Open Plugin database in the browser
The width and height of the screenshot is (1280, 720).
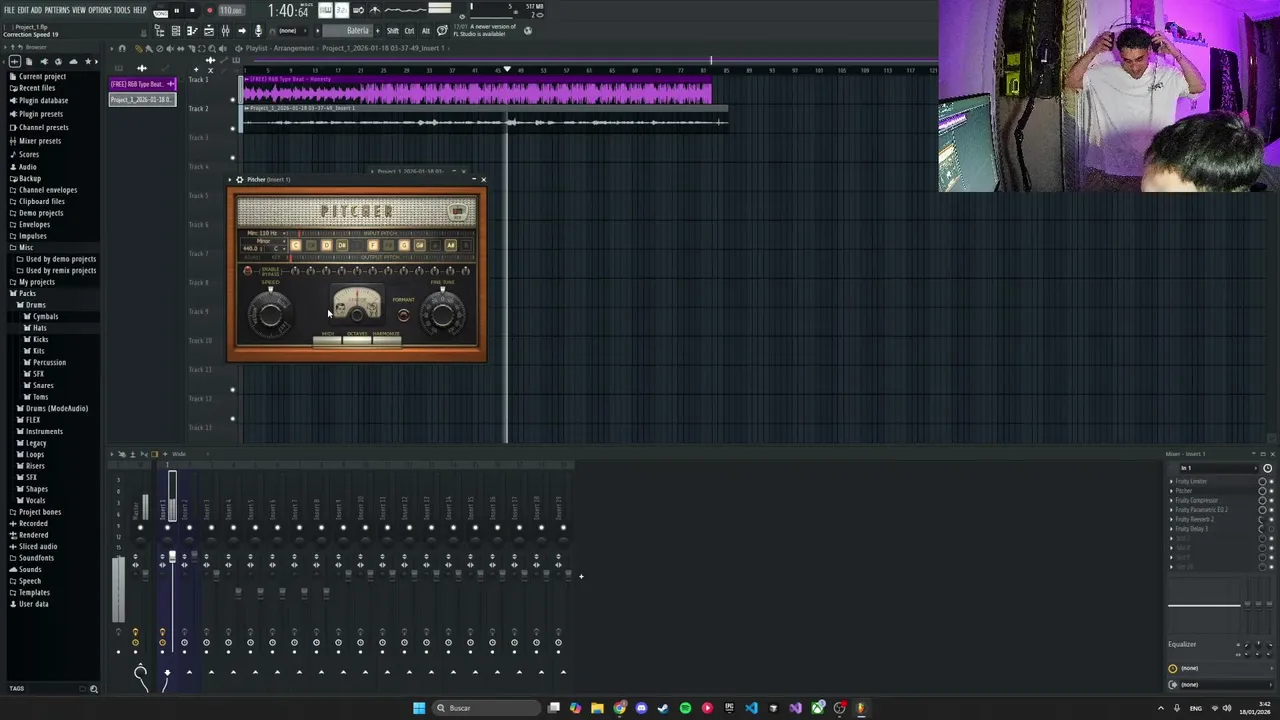[x=43, y=100]
